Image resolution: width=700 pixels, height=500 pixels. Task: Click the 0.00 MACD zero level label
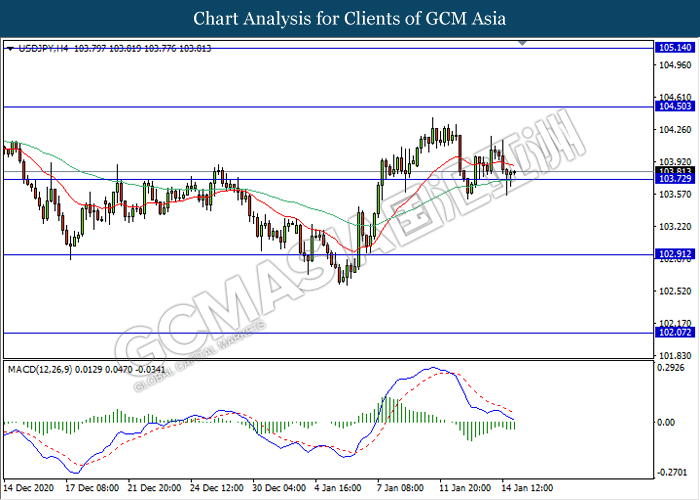[x=666, y=422]
